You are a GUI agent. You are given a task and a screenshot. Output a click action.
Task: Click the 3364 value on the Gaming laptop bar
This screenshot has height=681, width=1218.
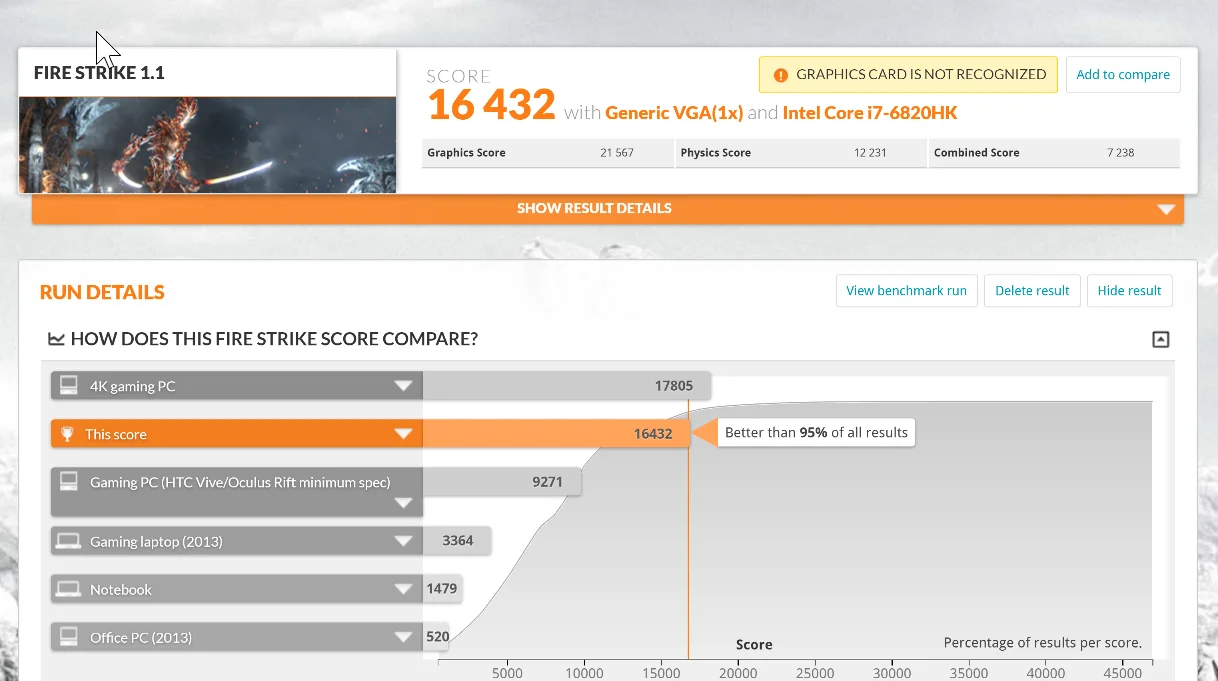point(458,541)
